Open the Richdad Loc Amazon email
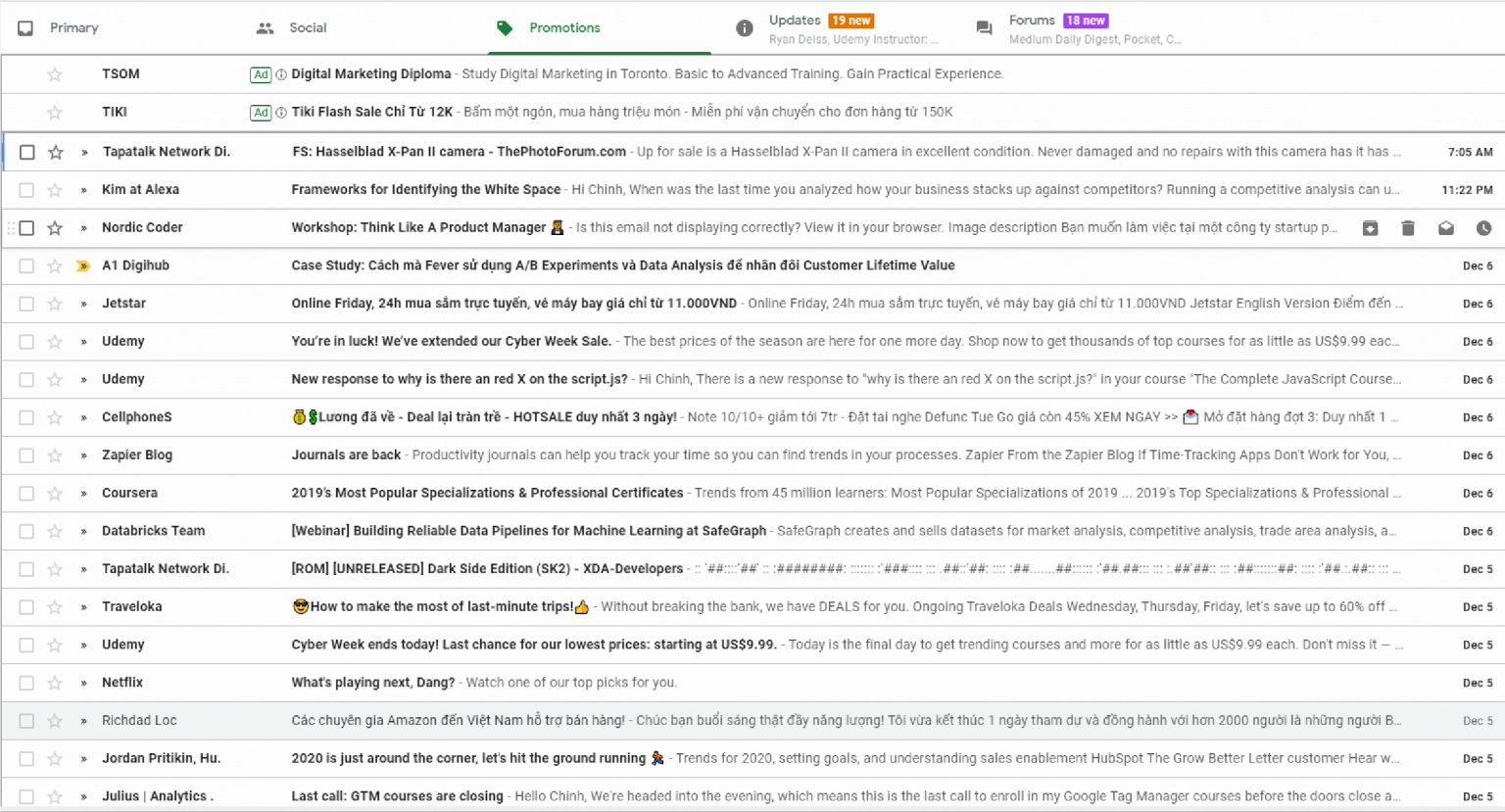 (x=752, y=721)
